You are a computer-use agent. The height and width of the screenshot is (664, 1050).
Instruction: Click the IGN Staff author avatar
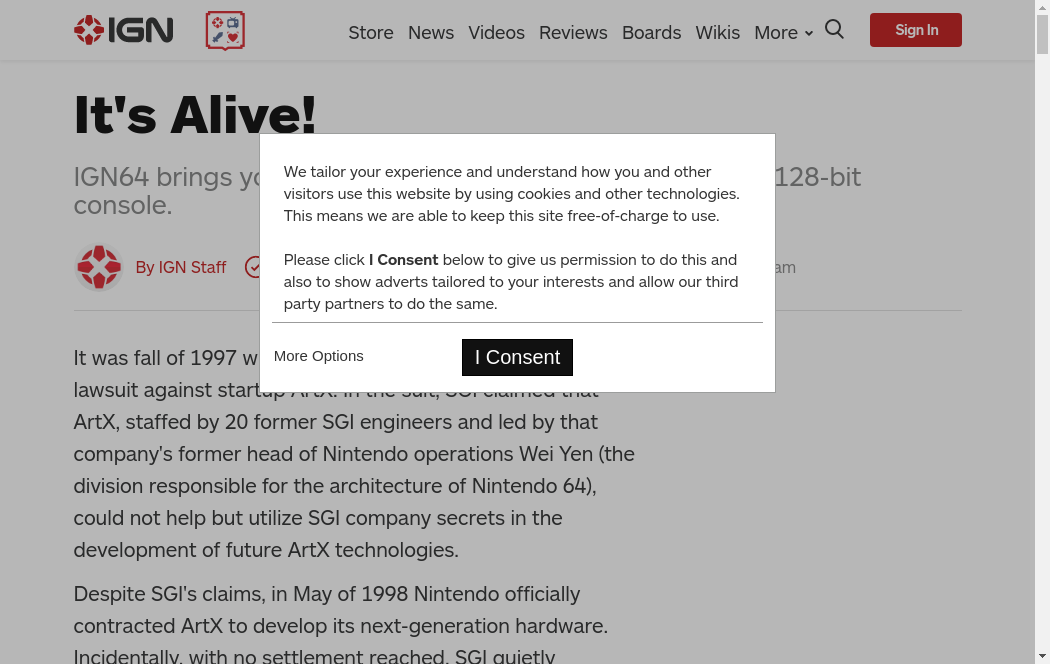click(98, 267)
